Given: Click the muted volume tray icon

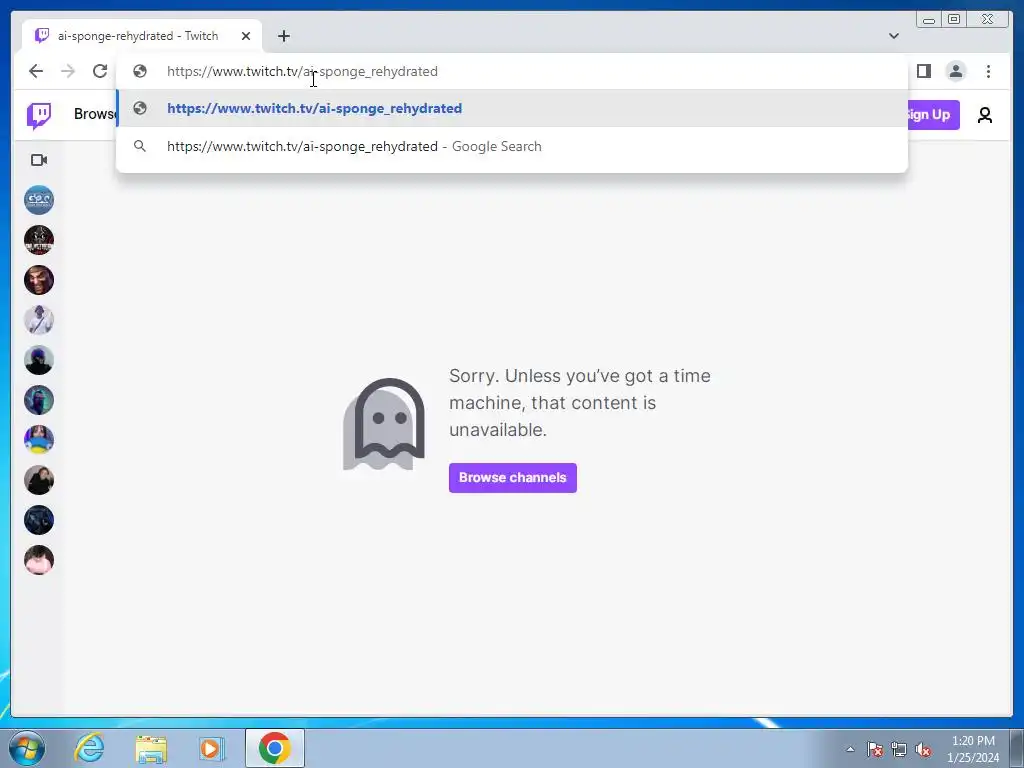Looking at the screenshot, I should pos(923,749).
